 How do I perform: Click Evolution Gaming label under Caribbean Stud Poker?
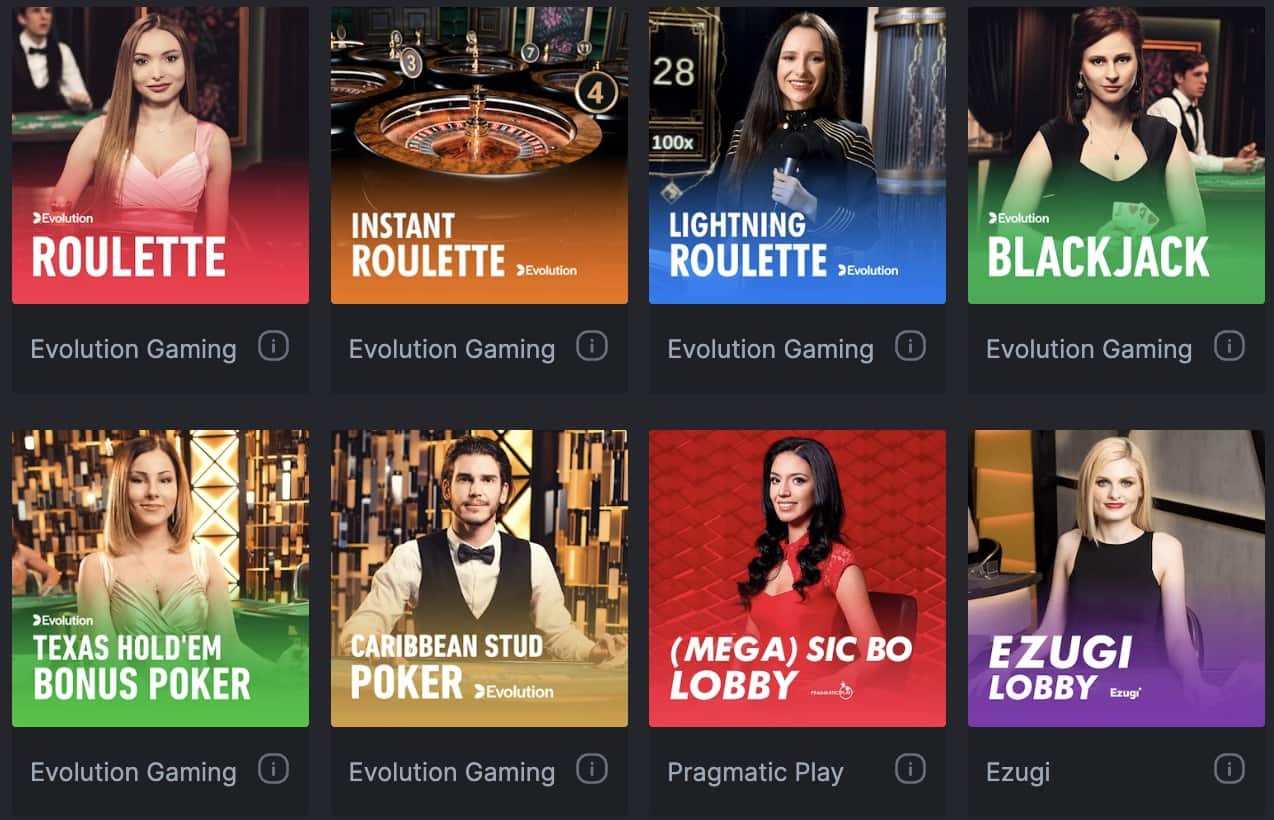pos(452,772)
